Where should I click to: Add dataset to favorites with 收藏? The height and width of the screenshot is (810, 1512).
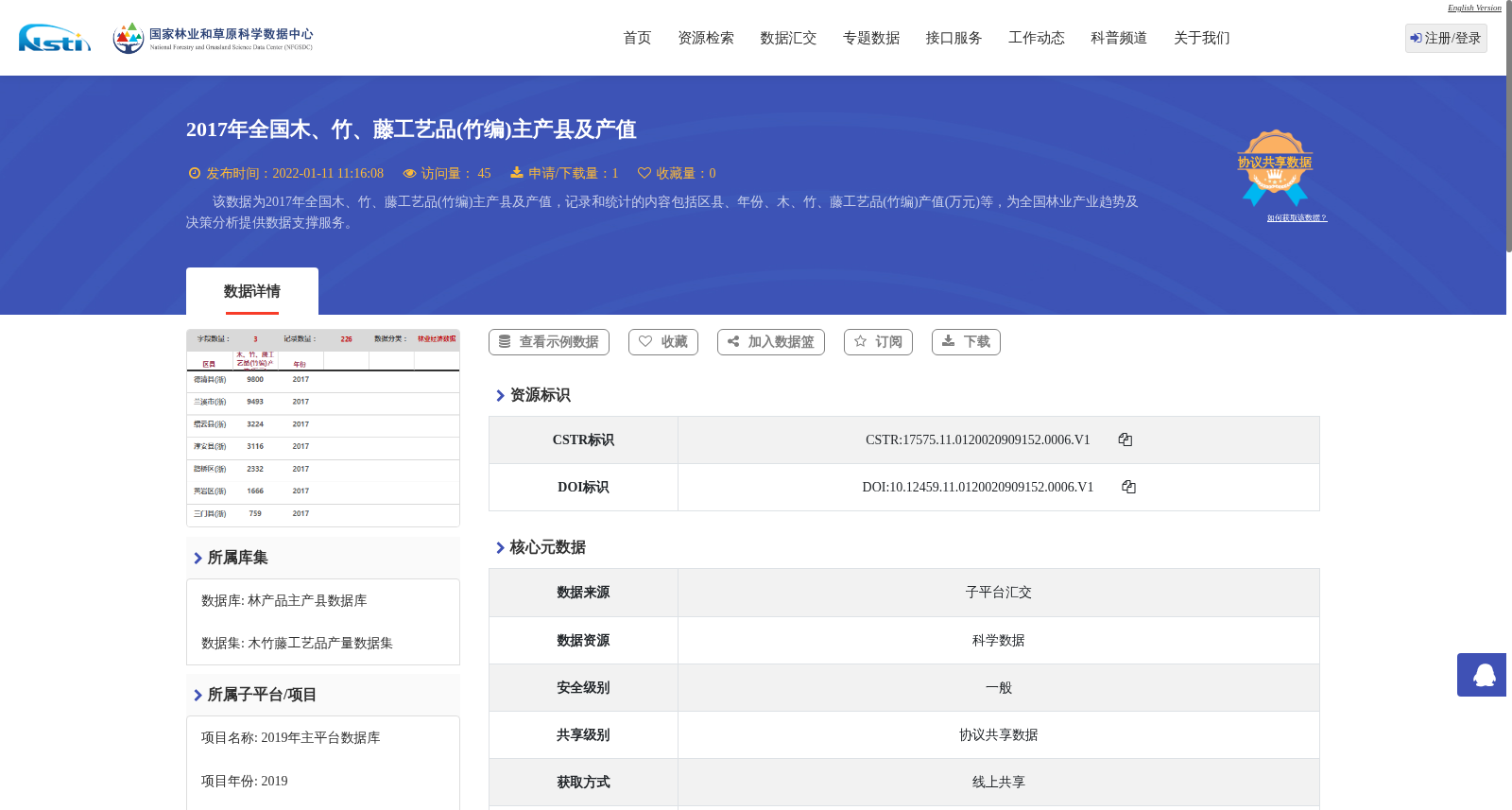(663, 342)
